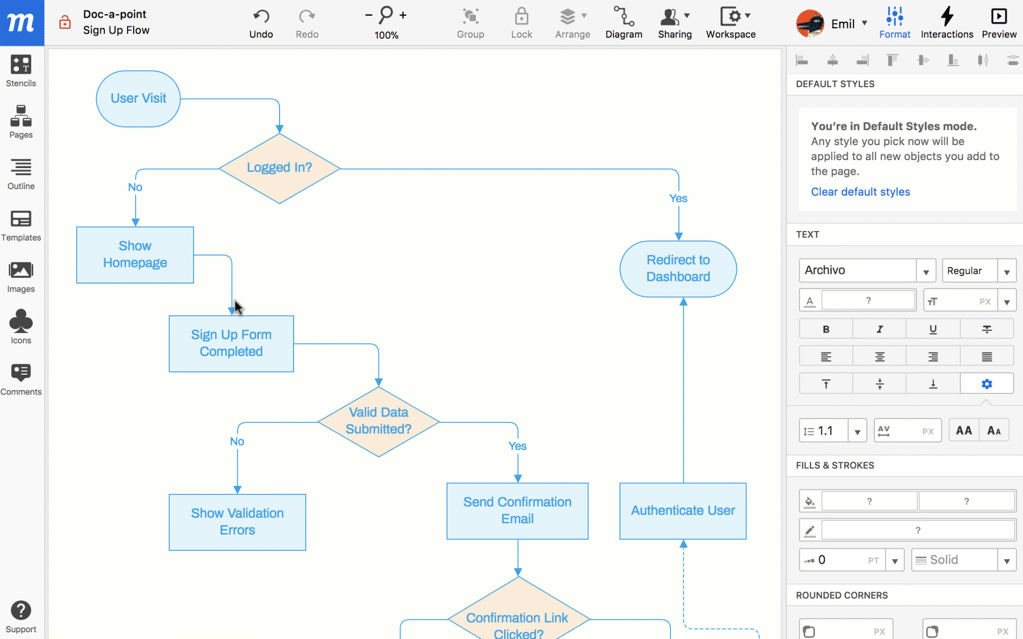Click the fill color swatch field

point(868,501)
